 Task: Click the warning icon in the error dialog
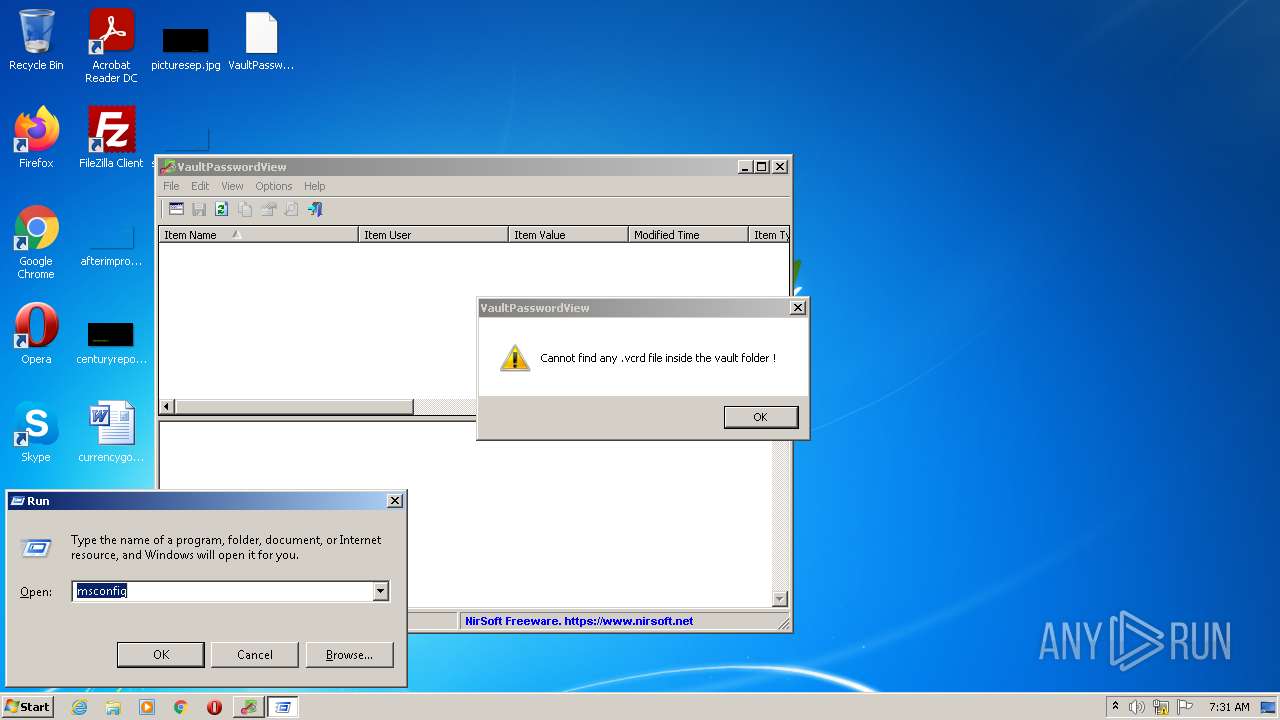514,358
